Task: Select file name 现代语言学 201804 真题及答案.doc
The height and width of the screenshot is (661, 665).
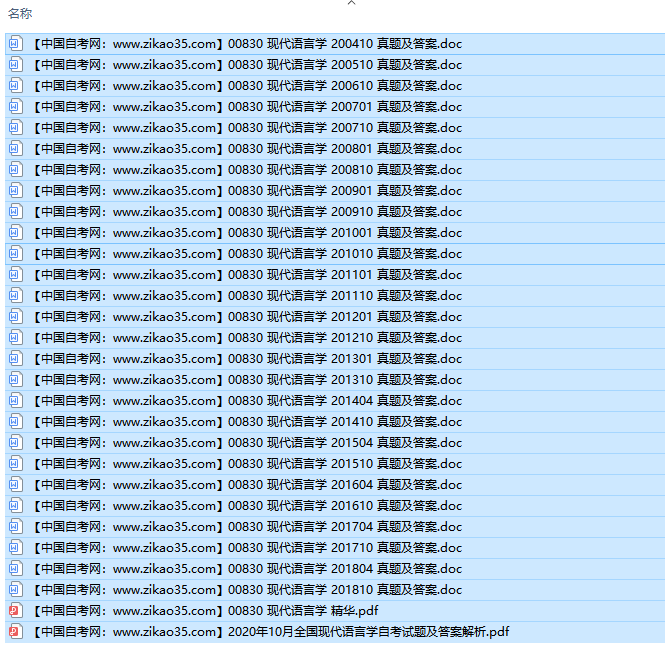Action: pyautogui.click(x=364, y=569)
